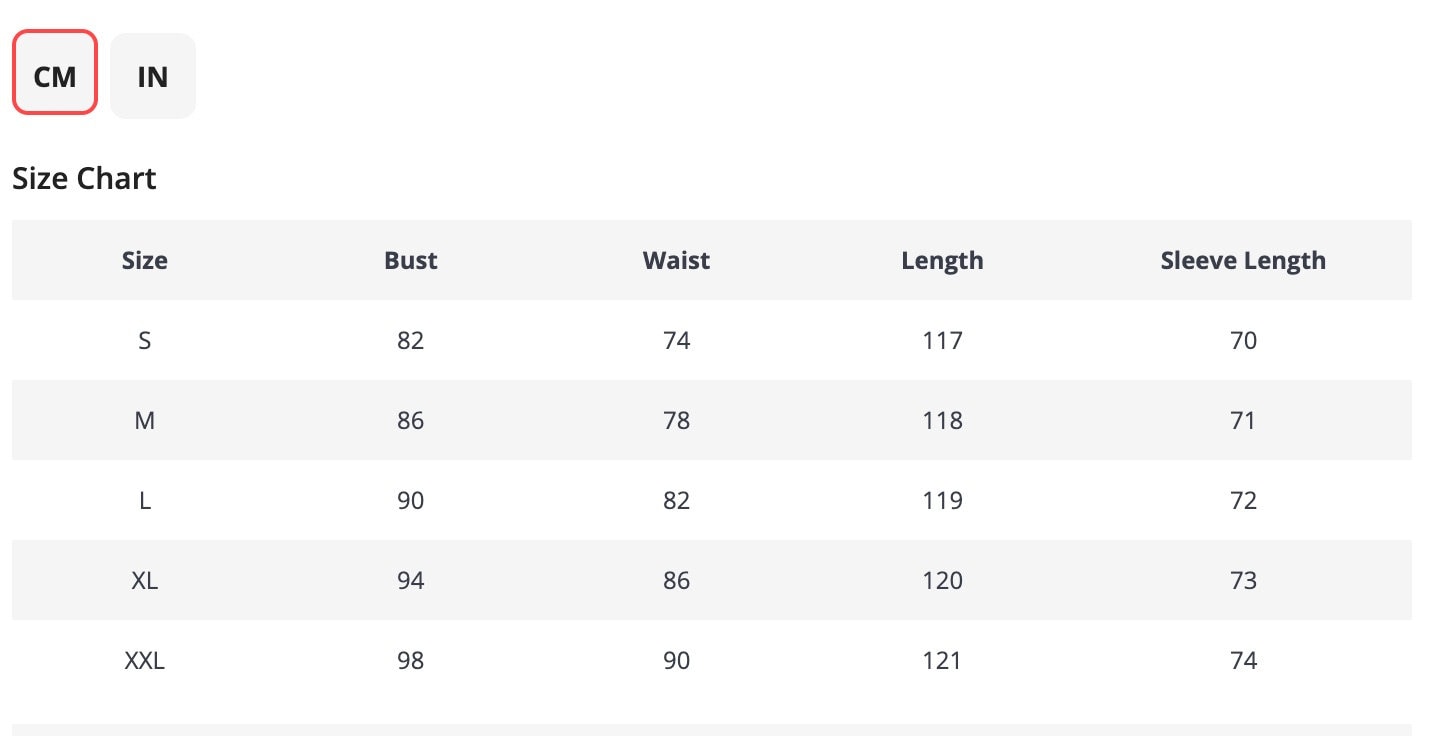Click the Size column header
The width and height of the screenshot is (1434, 736).
[145, 260]
